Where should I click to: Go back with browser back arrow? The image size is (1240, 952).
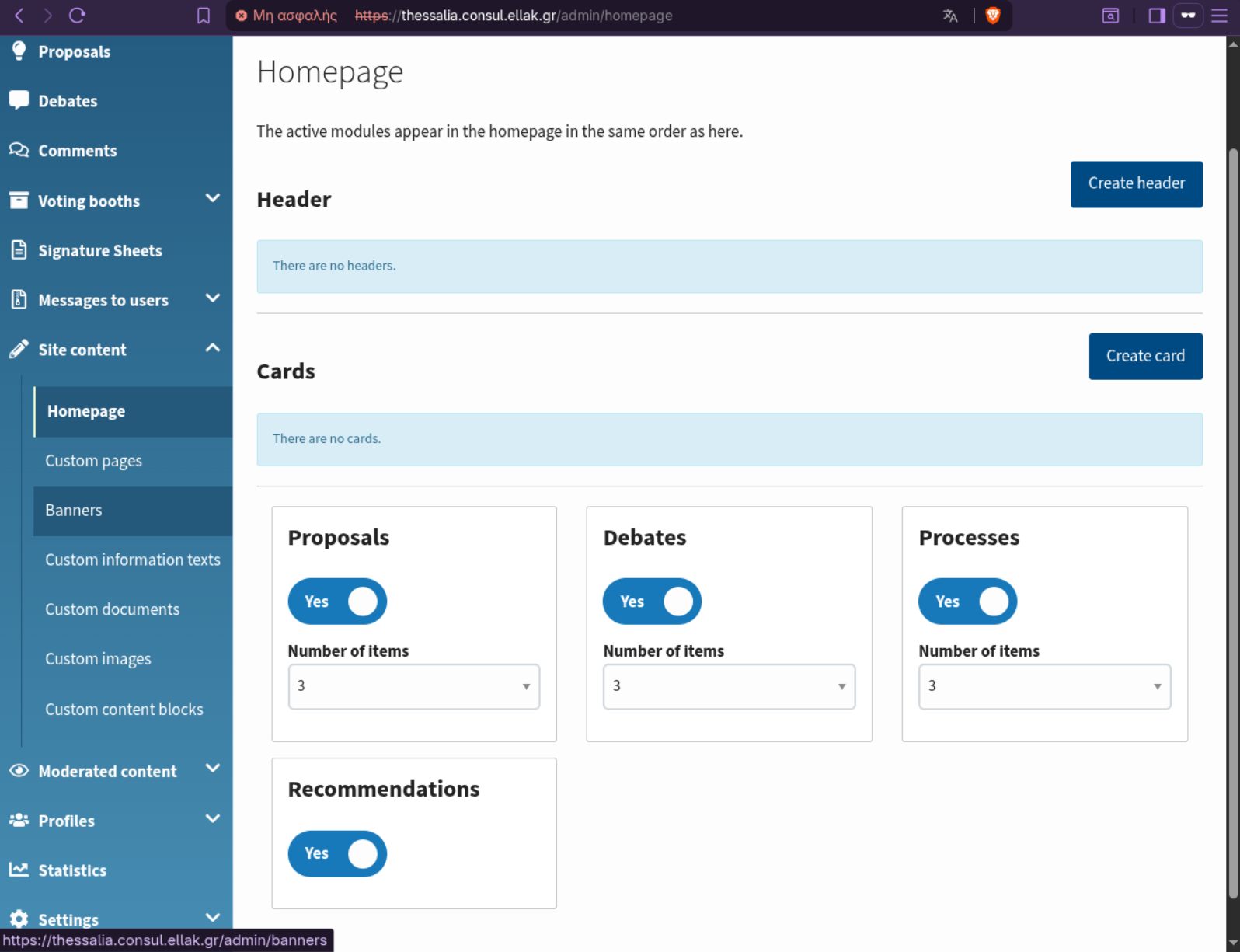(x=19, y=15)
